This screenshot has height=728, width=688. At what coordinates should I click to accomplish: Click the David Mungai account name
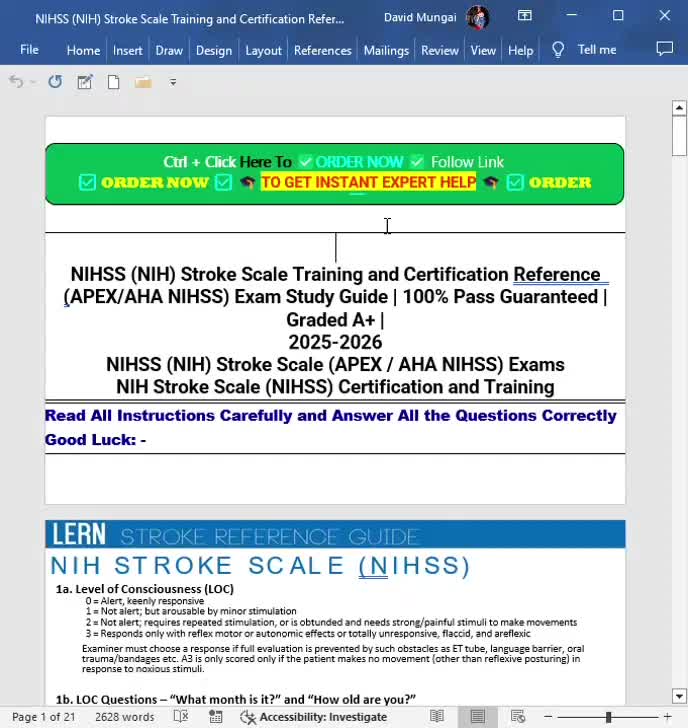pos(420,18)
